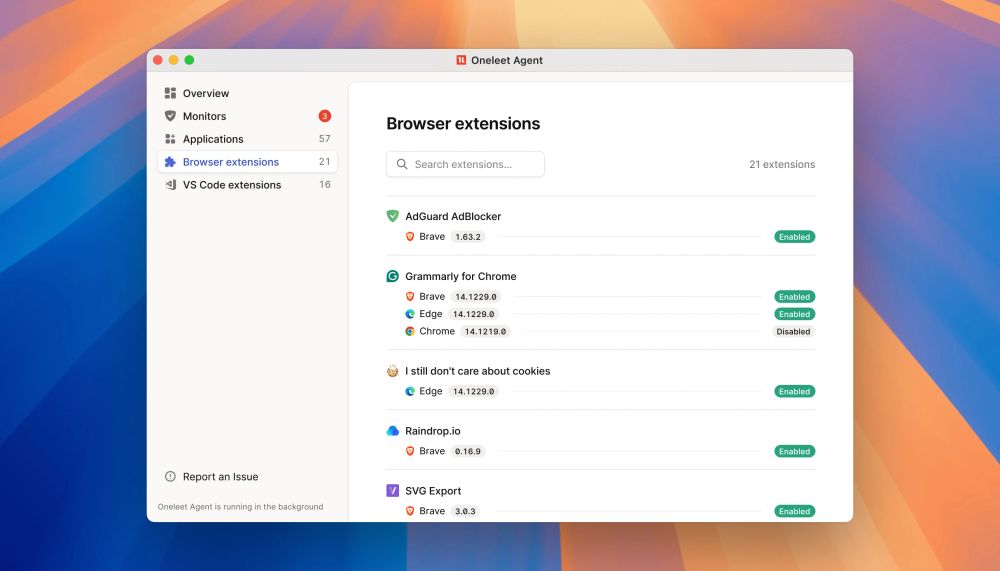Click the SVG Export purple icon

coord(393,491)
